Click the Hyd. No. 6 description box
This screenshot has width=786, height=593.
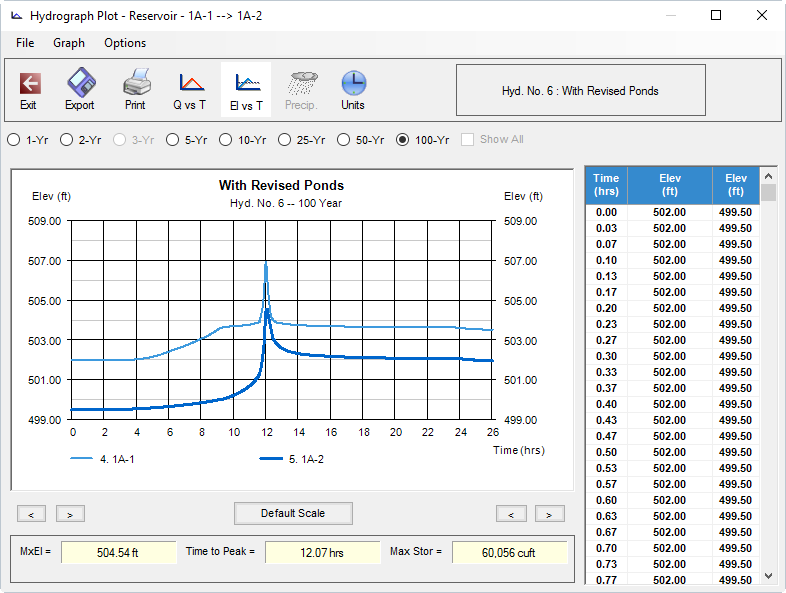click(x=580, y=90)
